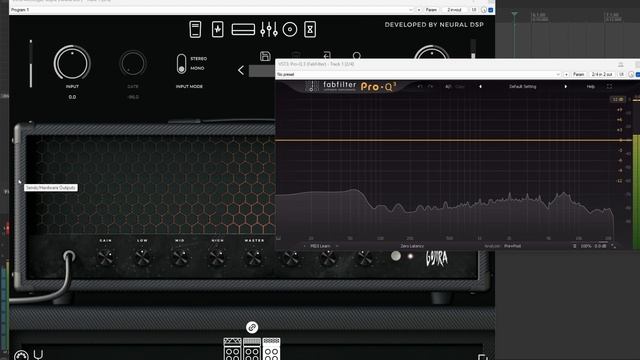Open the time effects hourglass icon
The image size is (640, 360).
pos(310,29)
